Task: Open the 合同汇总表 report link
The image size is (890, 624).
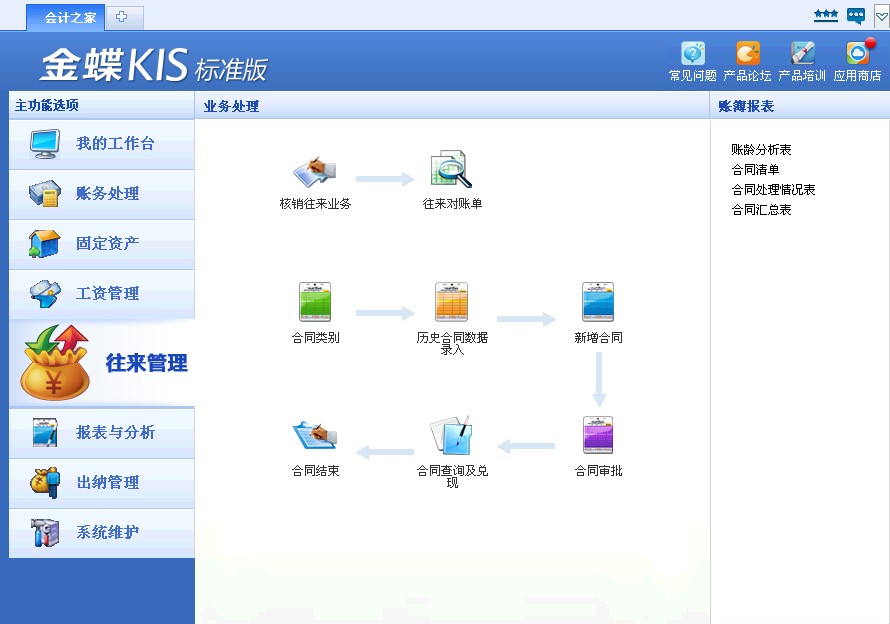Action: (761, 210)
